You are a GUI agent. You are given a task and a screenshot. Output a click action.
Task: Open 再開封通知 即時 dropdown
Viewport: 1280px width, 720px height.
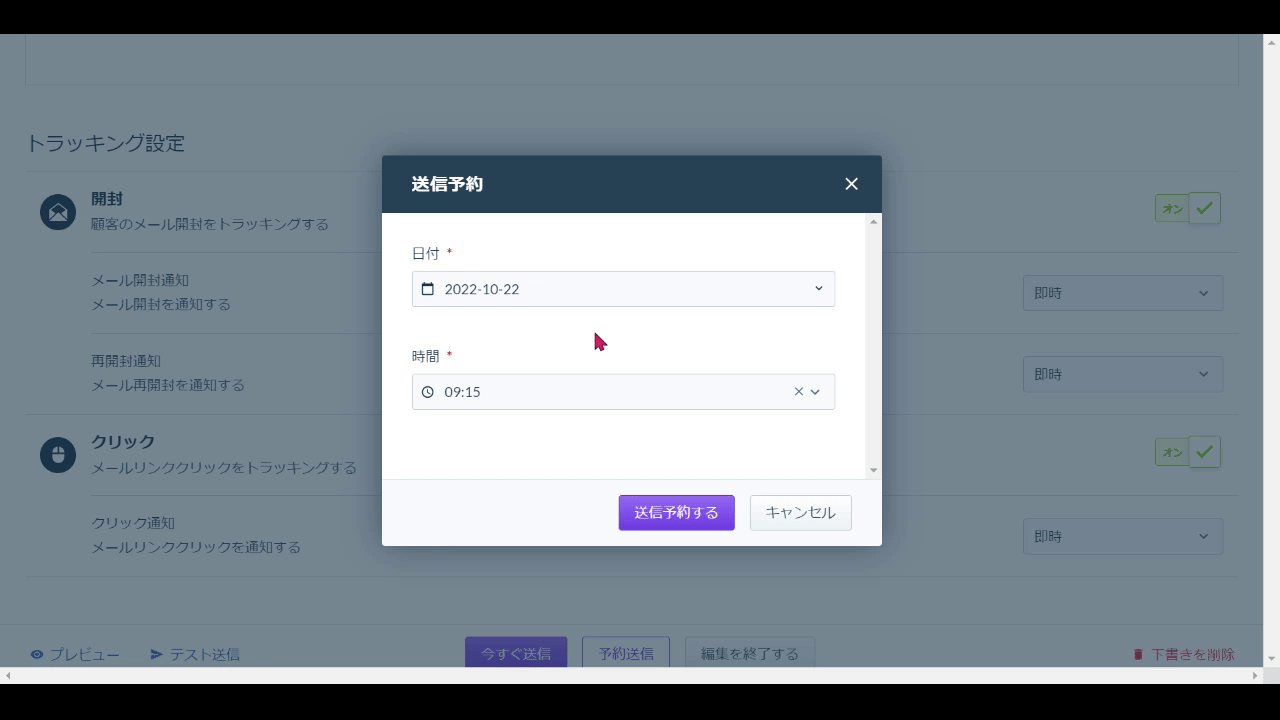click(x=1123, y=374)
